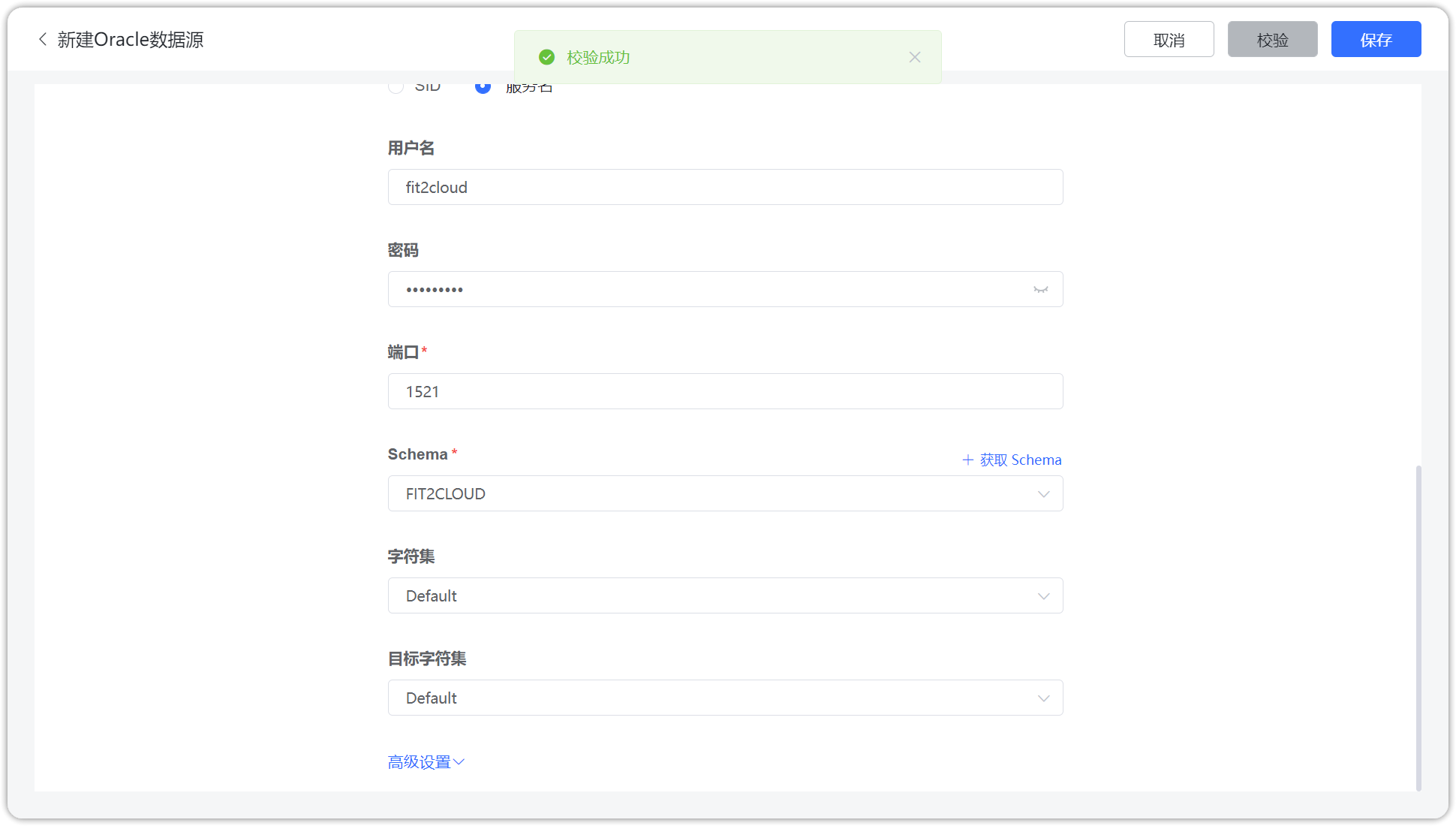This screenshot has height=826, width=1456.
Task: Click the vertical scrollbar on the right
Action: 1418,628
